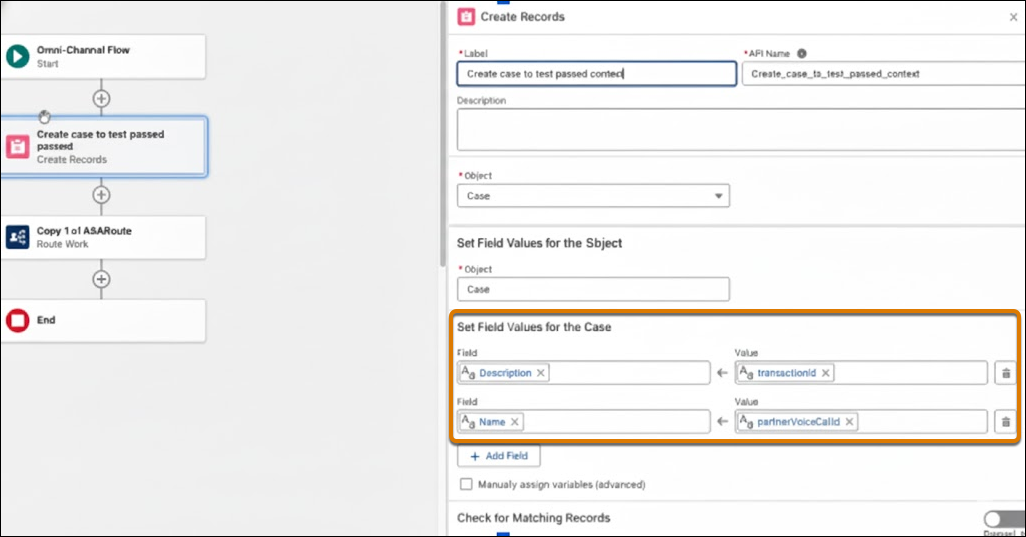This screenshot has width=1026, height=537.
Task: Click Set Field Values for the Case heading
Action: point(534,327)
